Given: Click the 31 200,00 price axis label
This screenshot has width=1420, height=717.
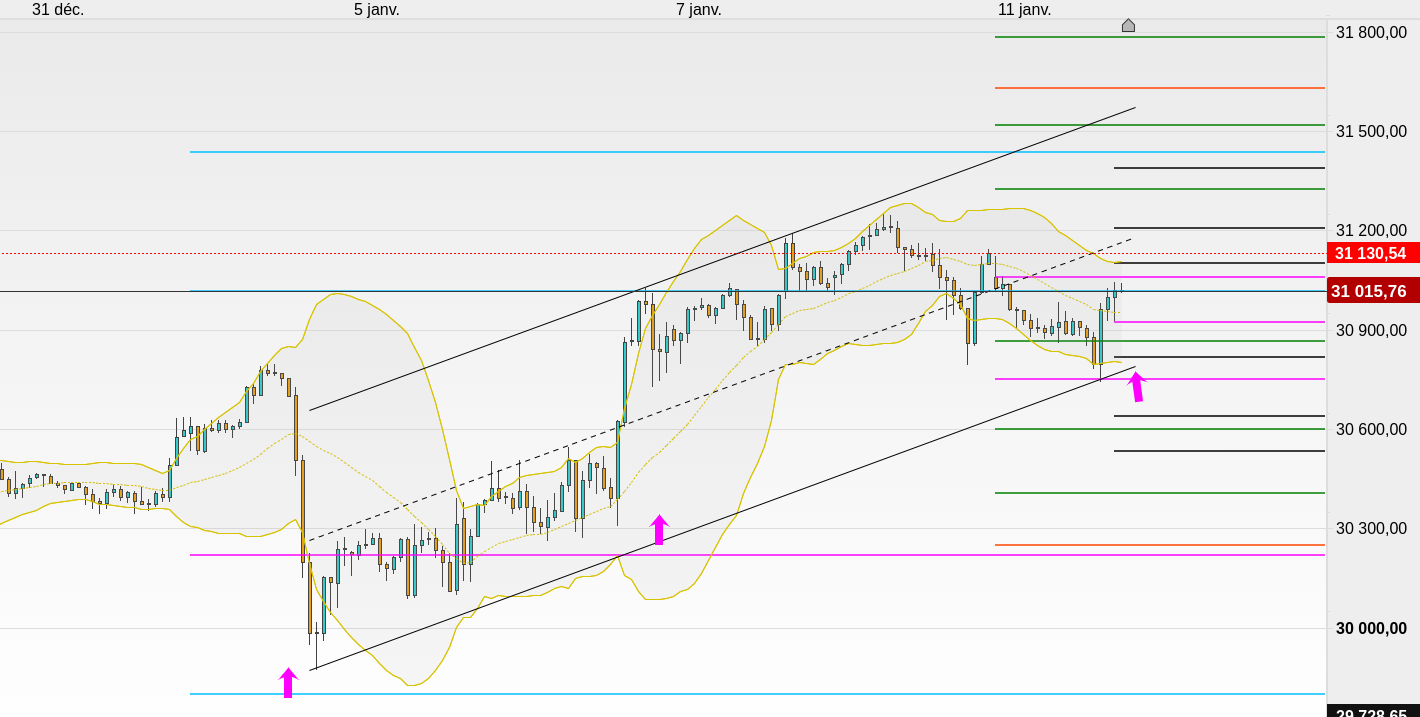Looking at the screenshot, I should 1371,231.
